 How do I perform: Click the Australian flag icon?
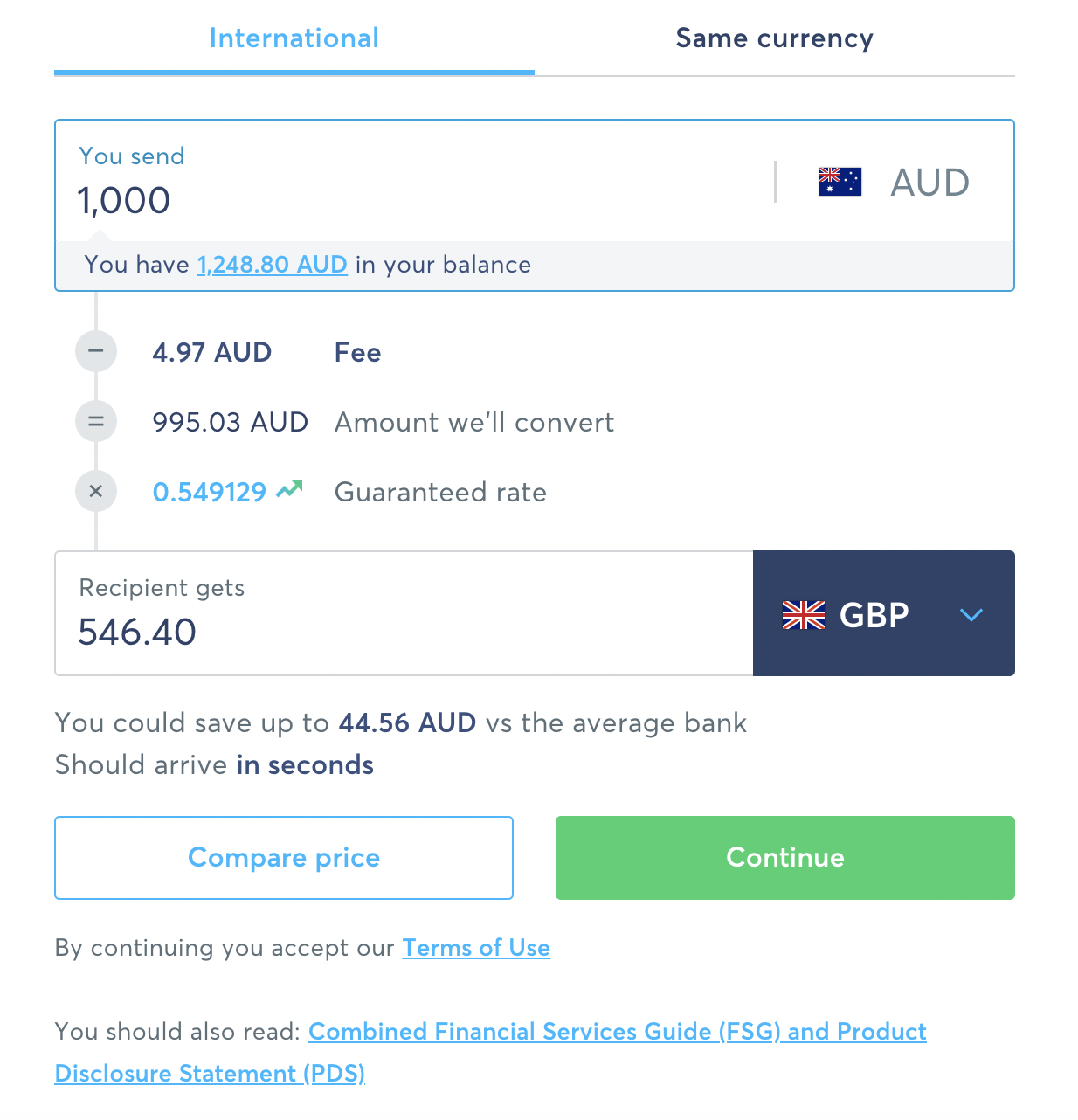[840, 182]
